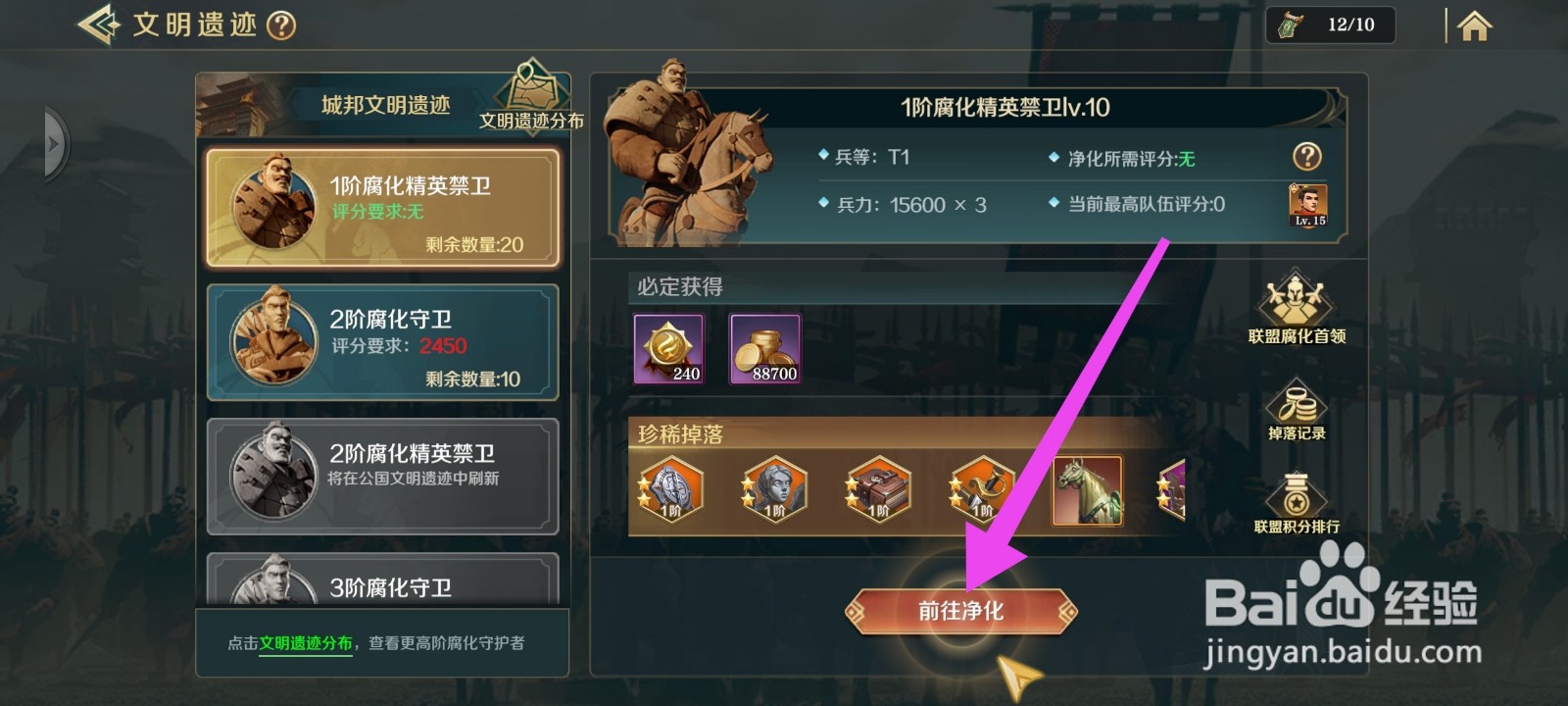This screenshot has height=706, width=1568.
Task: Go to home via house icon
Action: (x=1474, y=25)
